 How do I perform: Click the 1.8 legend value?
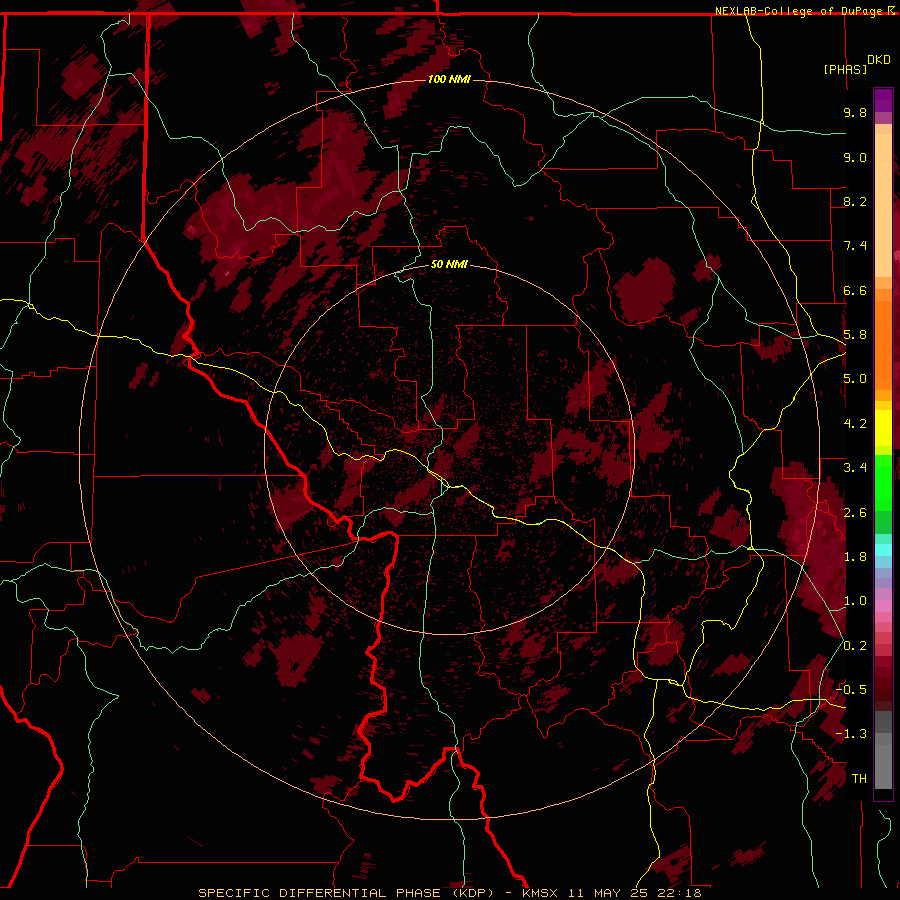tap(855, 557)
